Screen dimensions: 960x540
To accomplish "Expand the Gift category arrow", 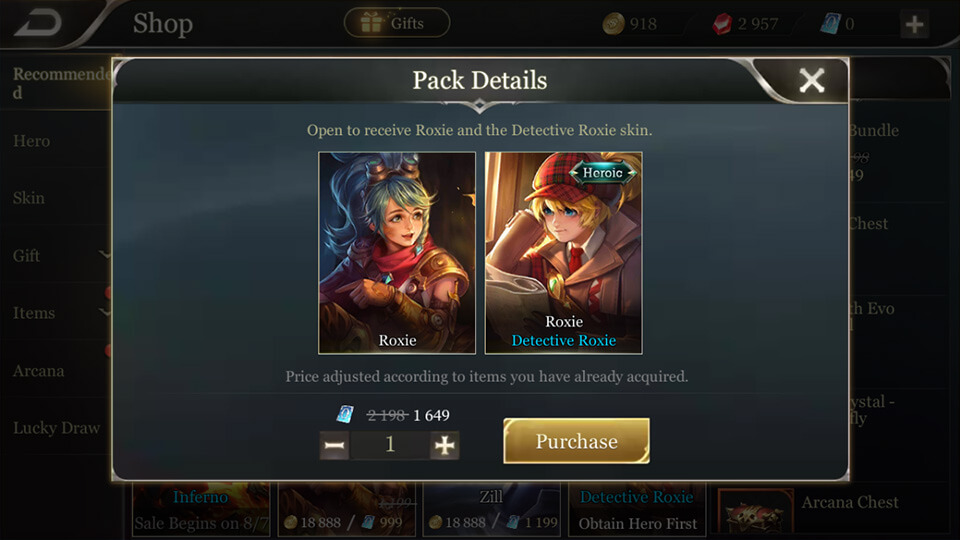I will (x=105, y=254).
